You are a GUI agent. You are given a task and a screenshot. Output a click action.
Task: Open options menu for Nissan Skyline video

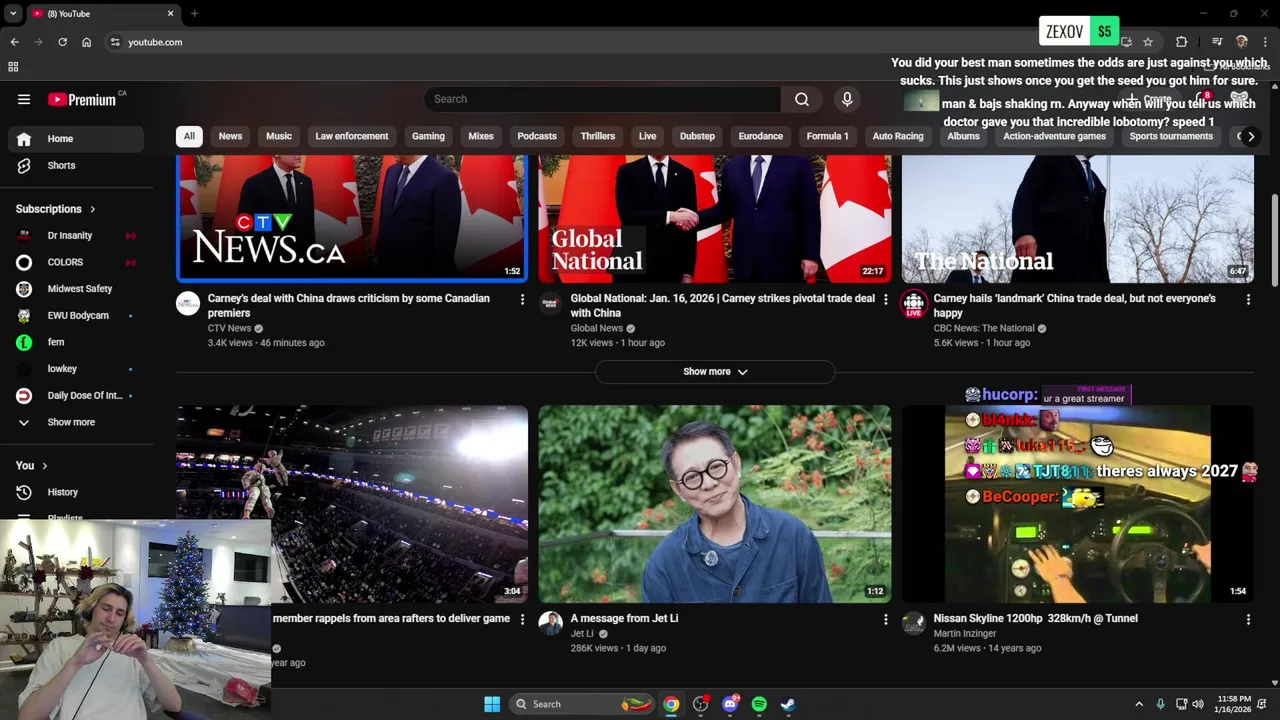pyautogui.click(x=1248, y=619)
